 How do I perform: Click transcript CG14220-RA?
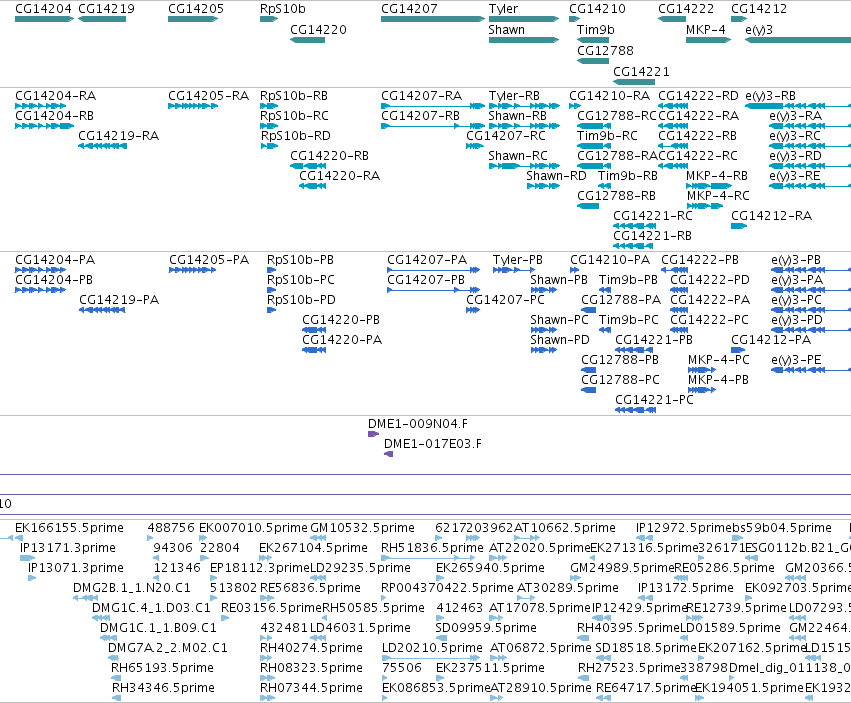(x=339, y=176)
